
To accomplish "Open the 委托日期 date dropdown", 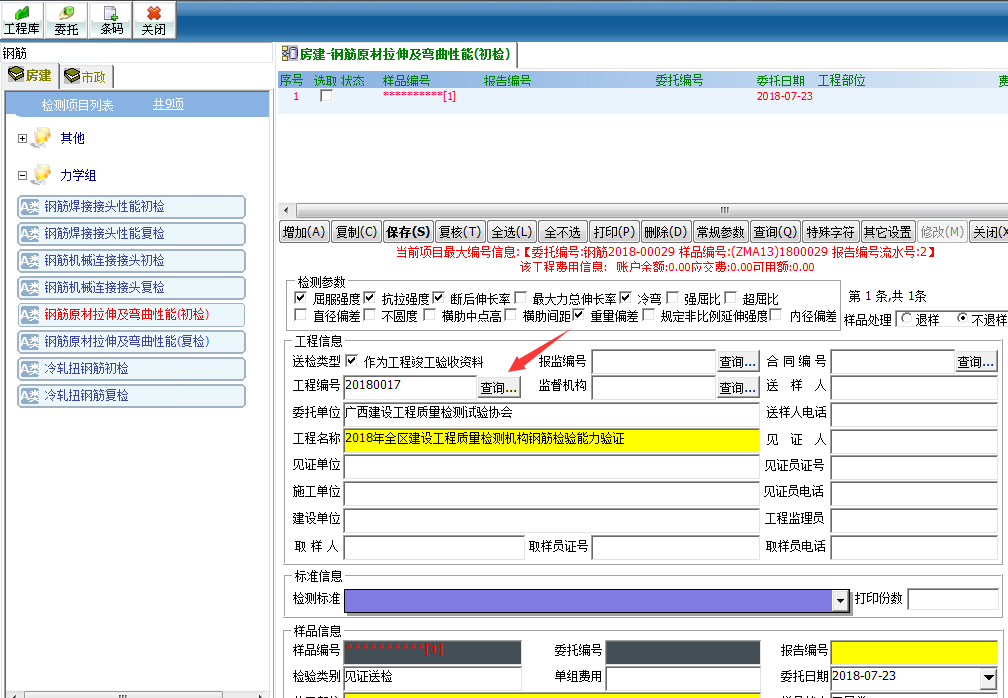I will [x=988, y=677].
